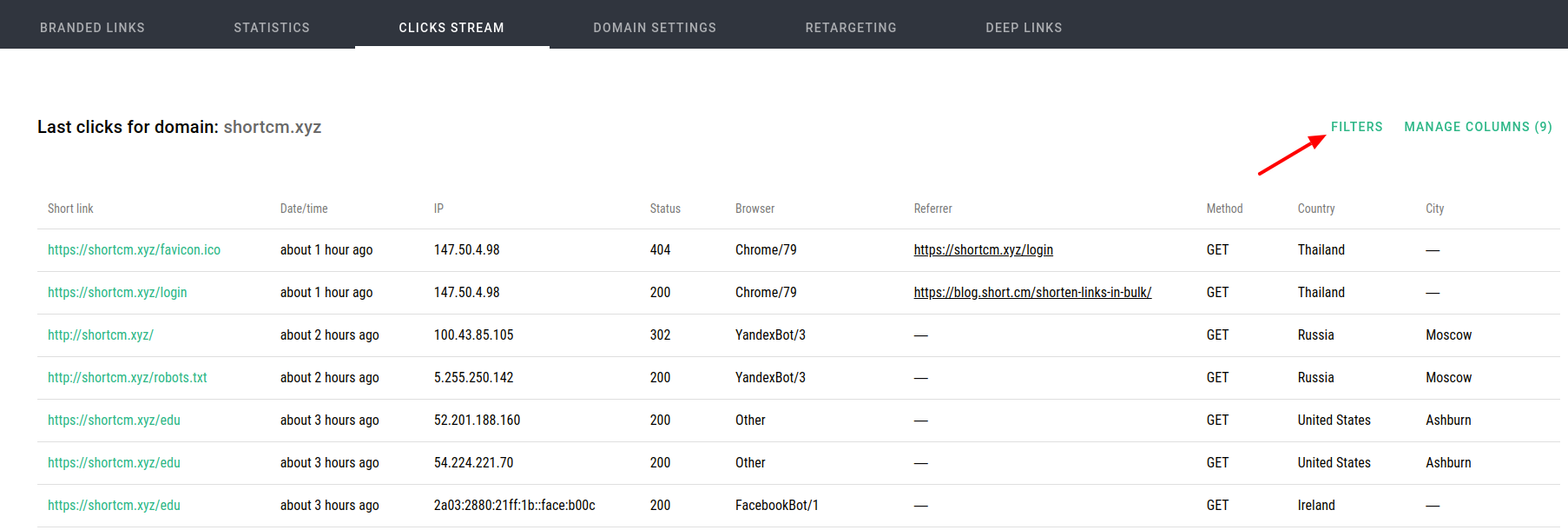The width and height of the screenshot is (1568, 530).
Task: Click the Date/time column header
Action: [304, 209]
